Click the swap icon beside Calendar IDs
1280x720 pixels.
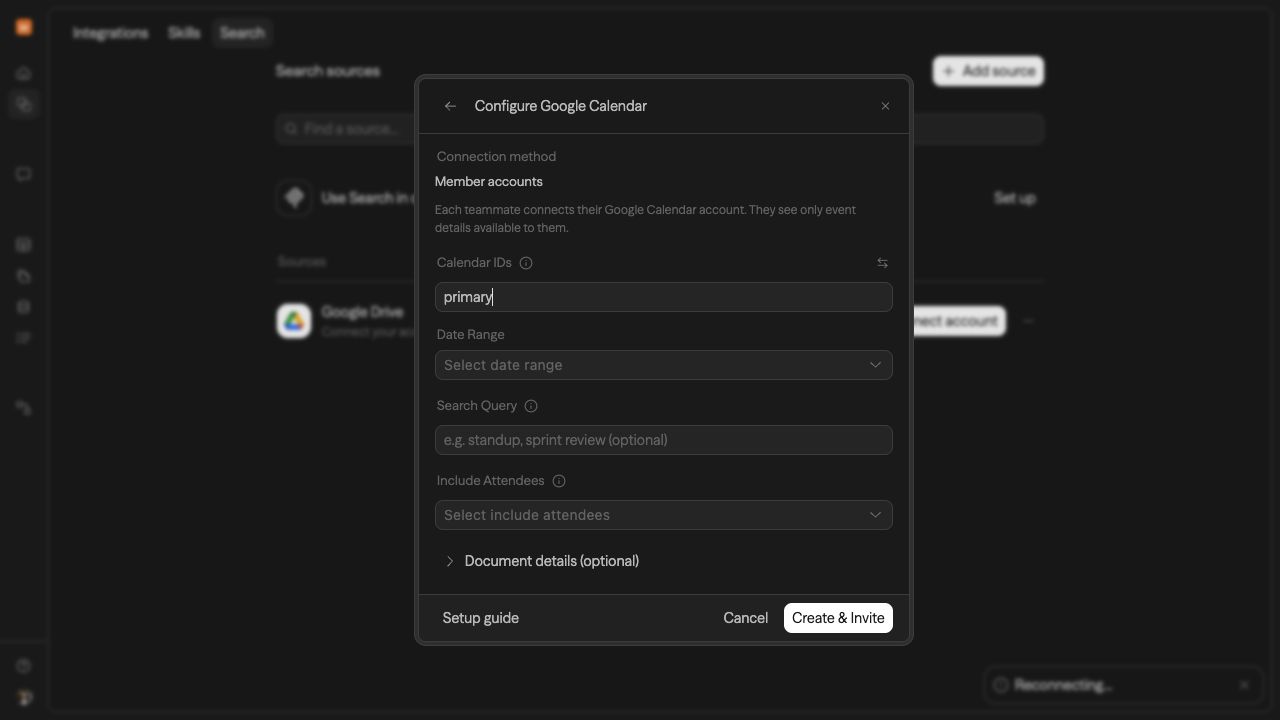pos(882,263)
